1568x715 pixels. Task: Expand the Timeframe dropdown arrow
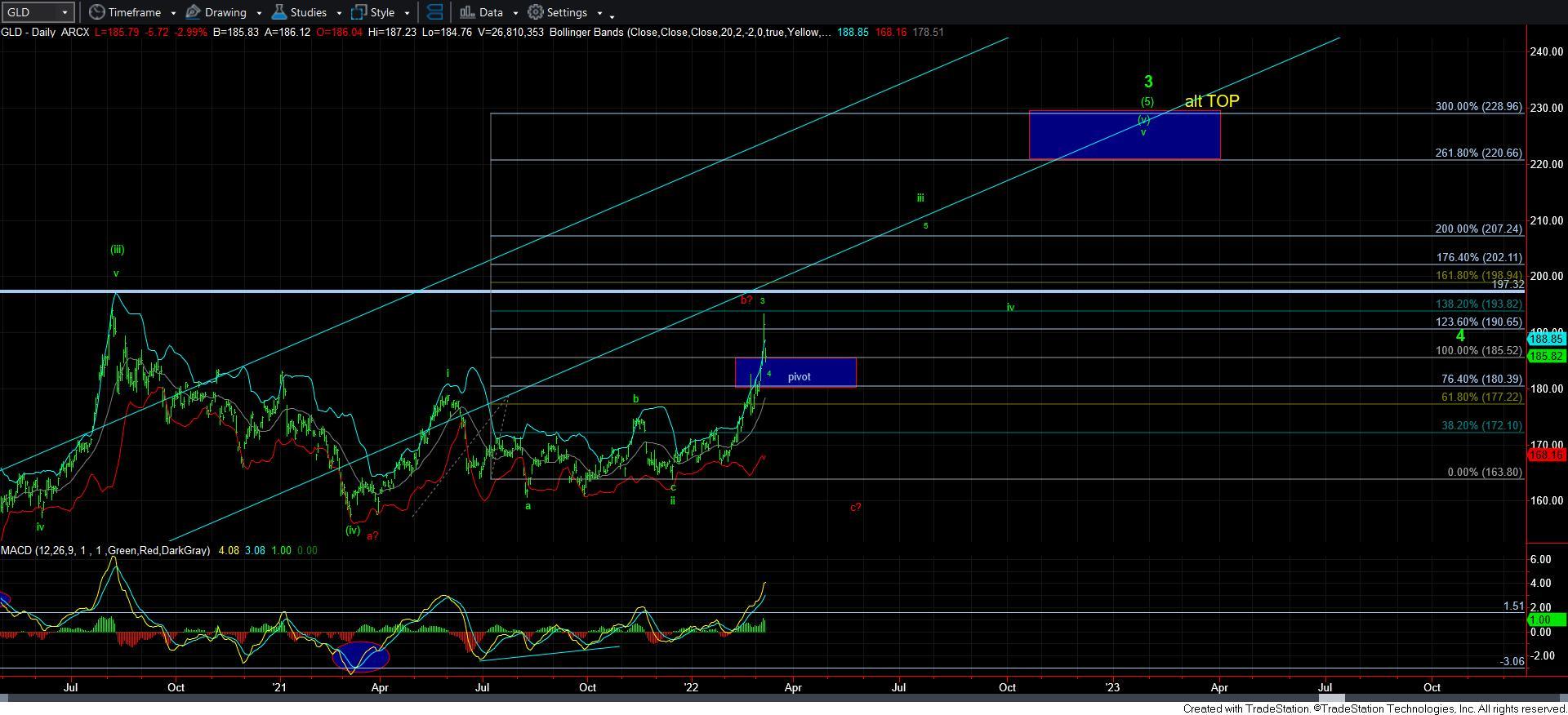click(x=173, y=13)
